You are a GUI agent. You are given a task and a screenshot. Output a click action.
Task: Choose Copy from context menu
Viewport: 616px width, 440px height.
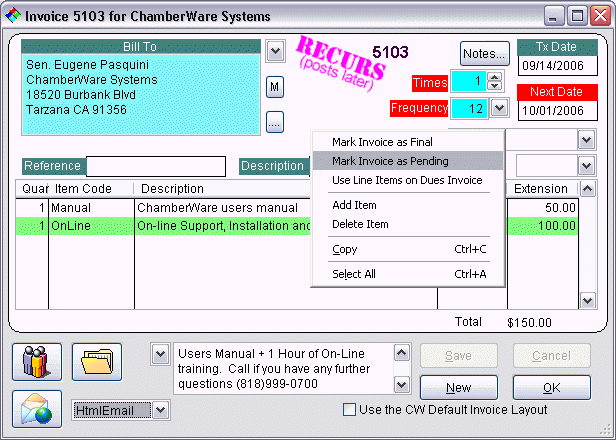(x=408, y=249)
